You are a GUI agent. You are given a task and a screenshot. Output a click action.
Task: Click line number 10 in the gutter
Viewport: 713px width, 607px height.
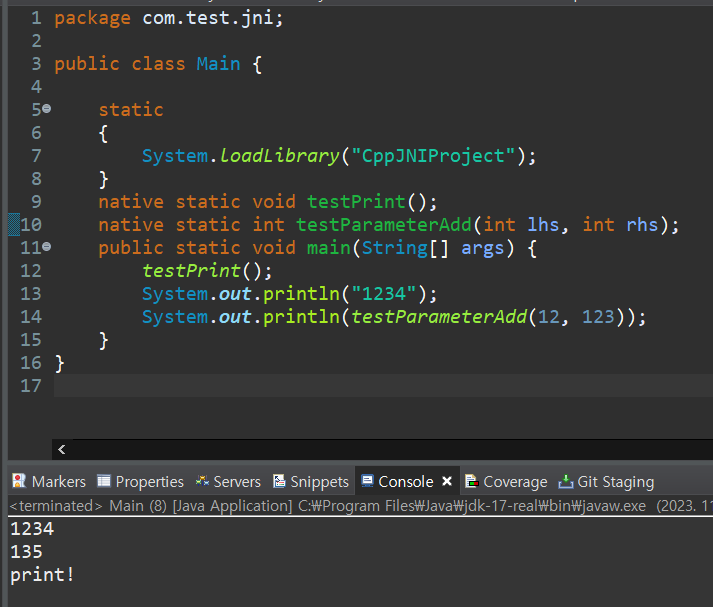31,225
